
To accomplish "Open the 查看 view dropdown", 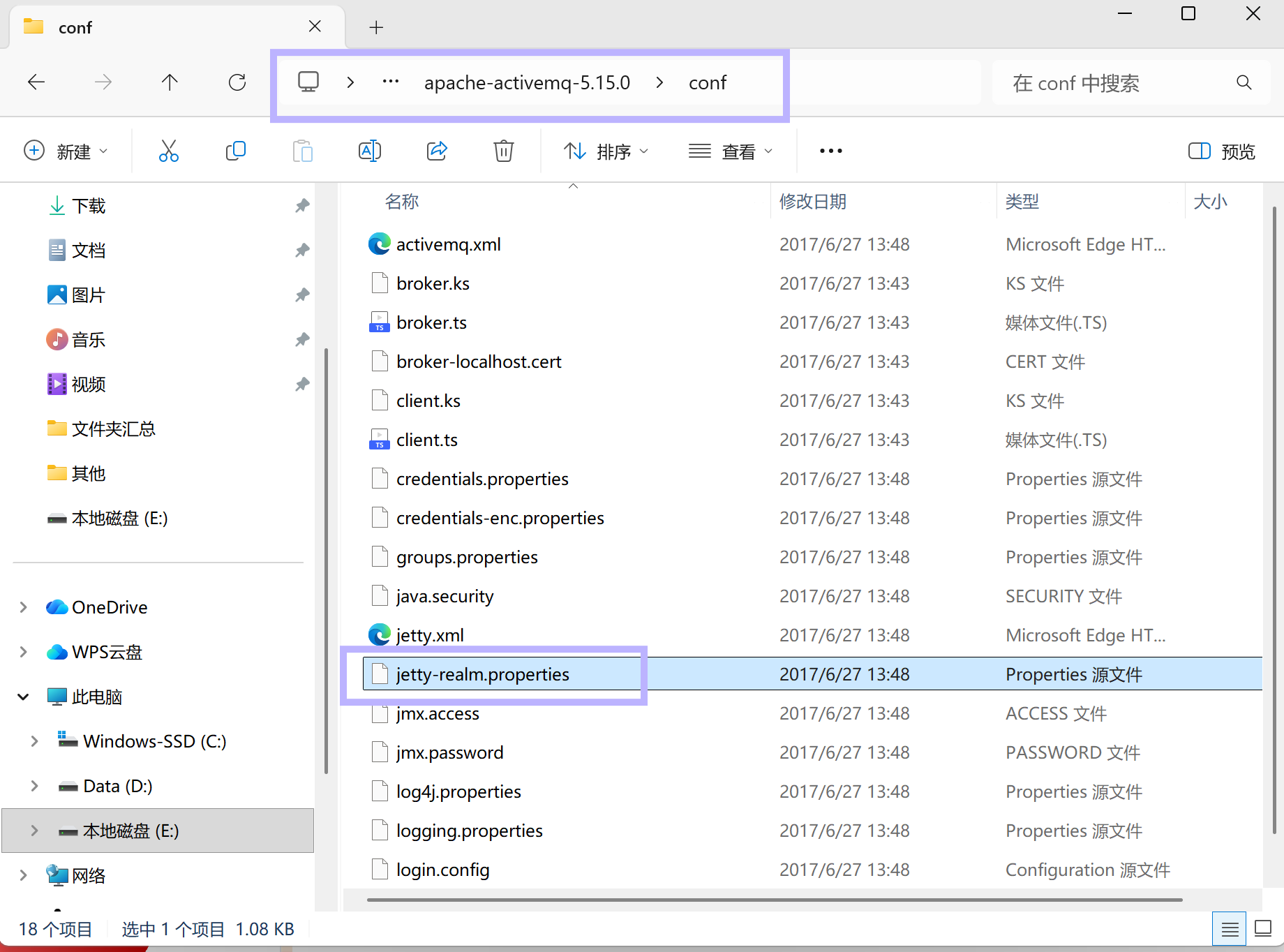I will click(731, 151).
